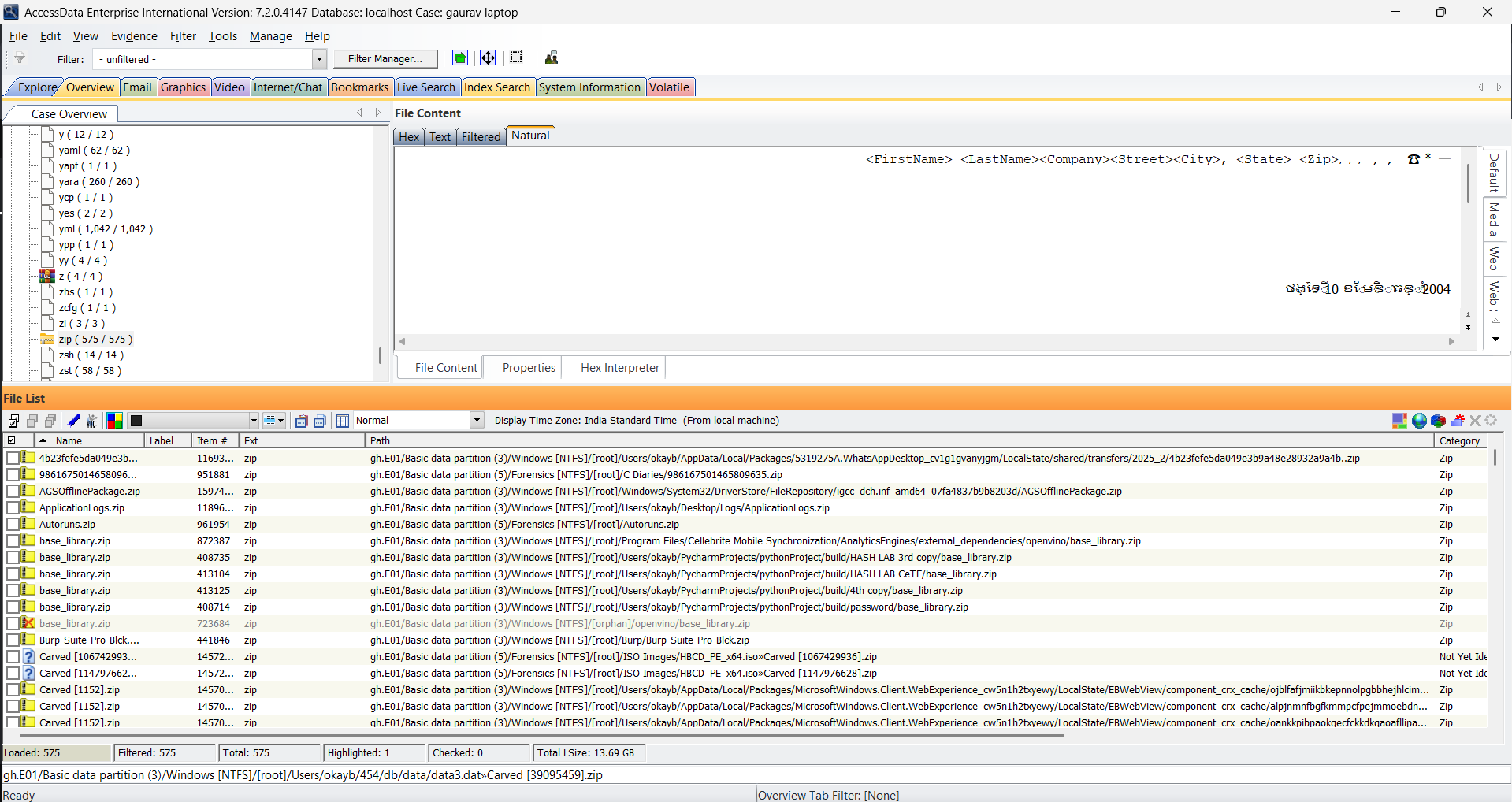This screenshot has width=1512, height=802.
Task: Click the Path column header
Action: click(x=899, y=440)
